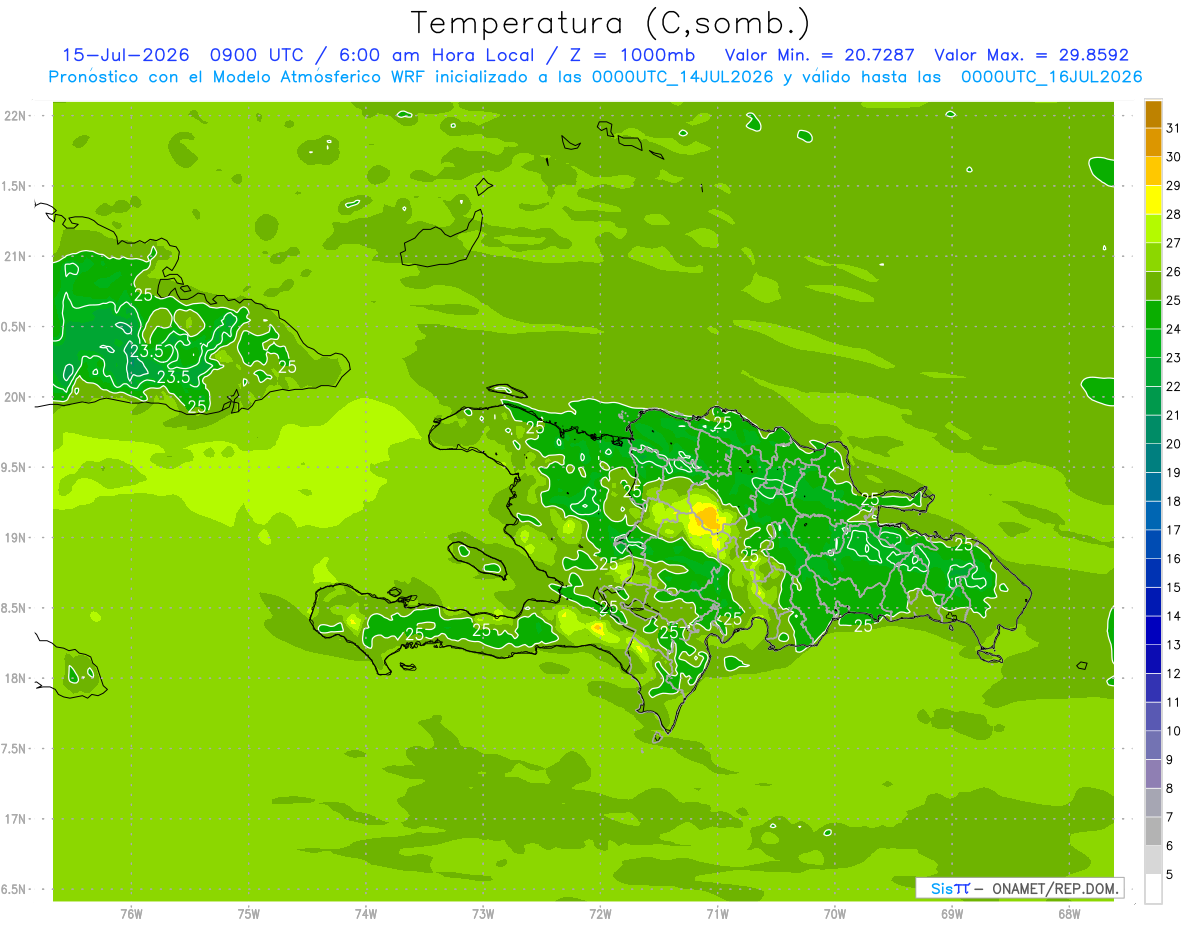
Task: Click color scale label '14'
Action: tap(1173, 615)
